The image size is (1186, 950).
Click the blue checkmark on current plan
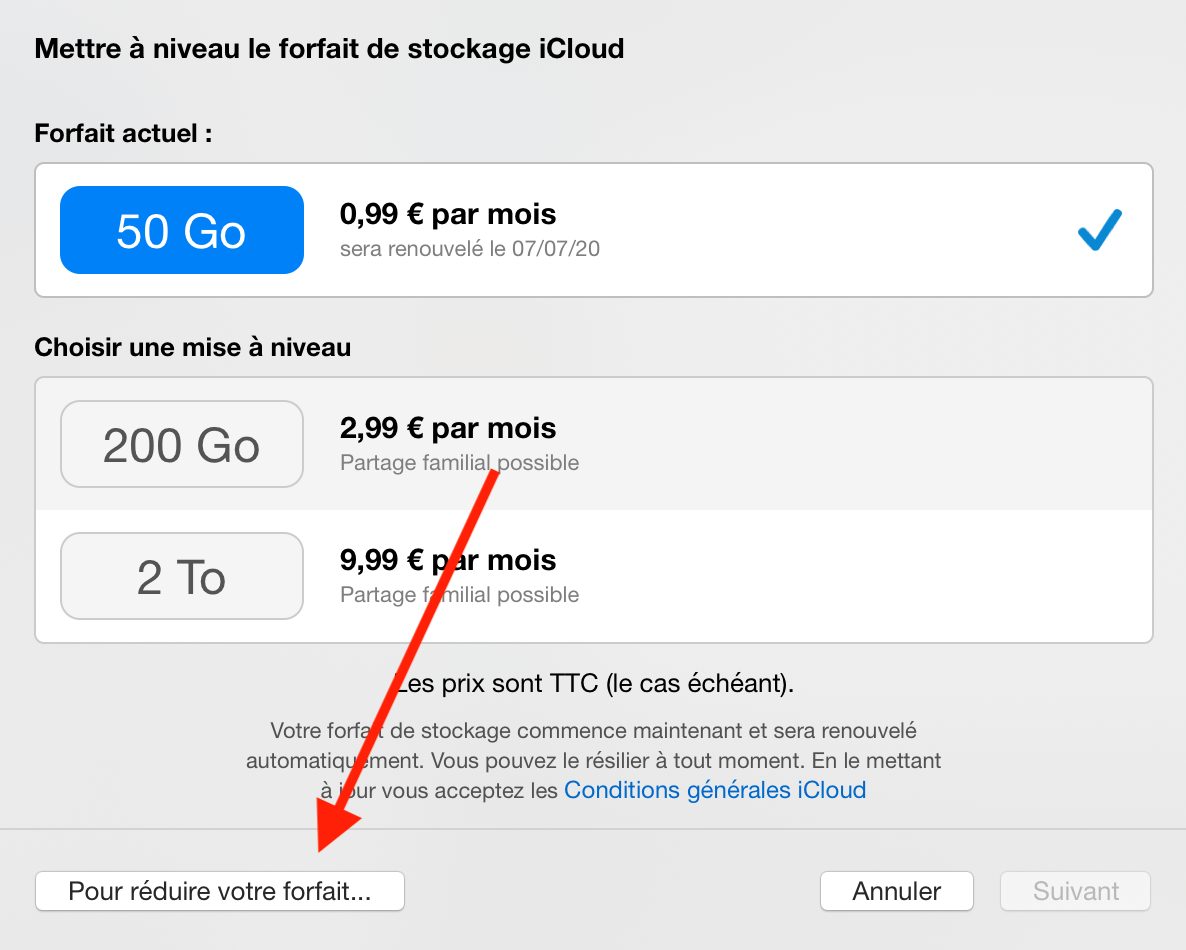pyautogui.click(x=1099, y=230)
